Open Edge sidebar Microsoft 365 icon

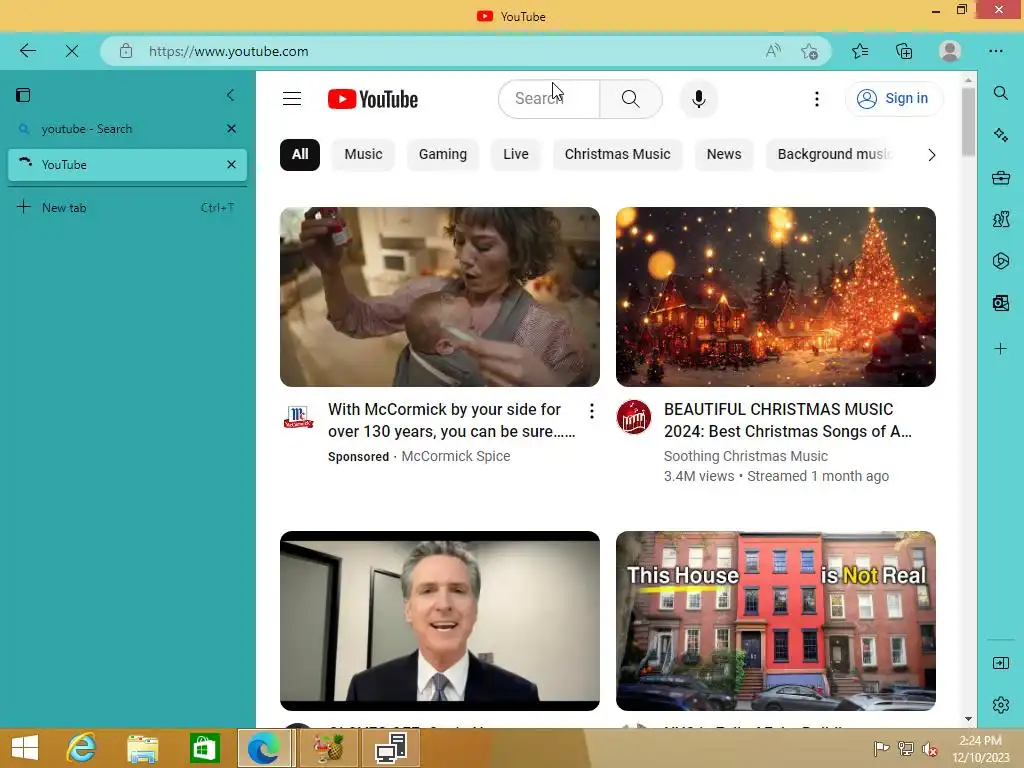pyautogui.click(x=1000, y=261)
